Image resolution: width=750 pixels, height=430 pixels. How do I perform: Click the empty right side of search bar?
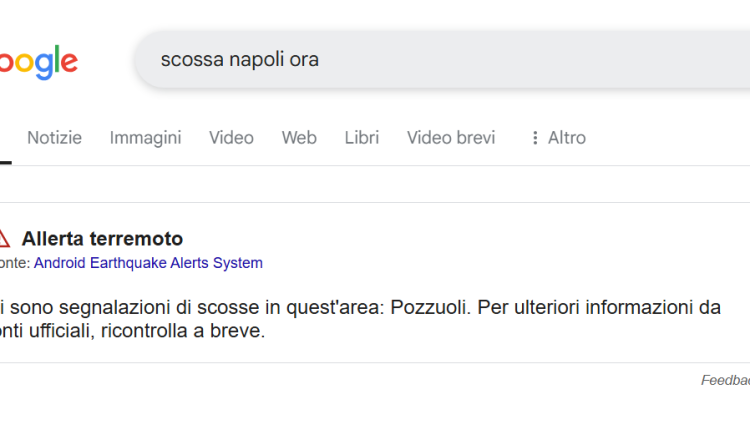tap(600, 60)
